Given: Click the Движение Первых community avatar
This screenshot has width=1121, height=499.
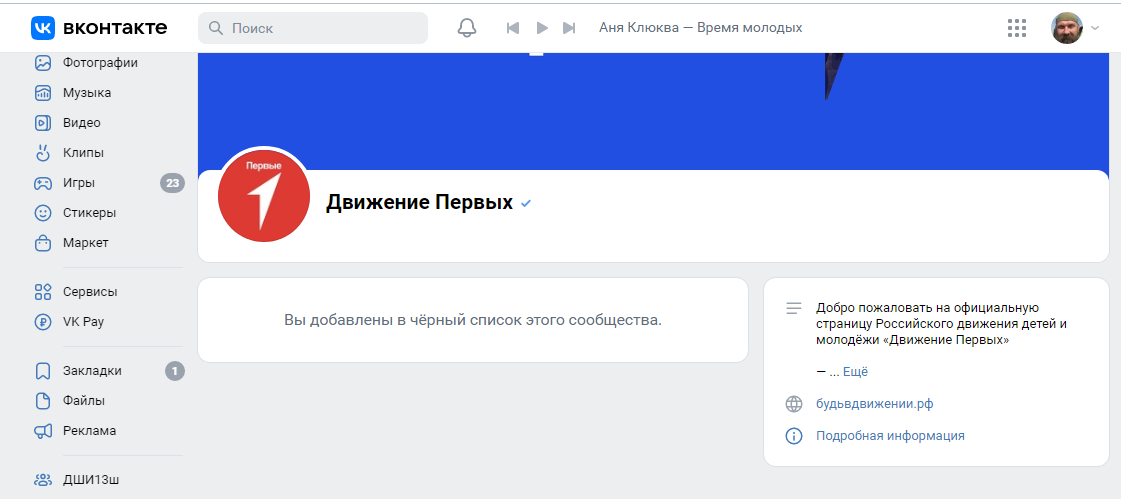Looking at the screenshot, I should [x=264, y=195].
